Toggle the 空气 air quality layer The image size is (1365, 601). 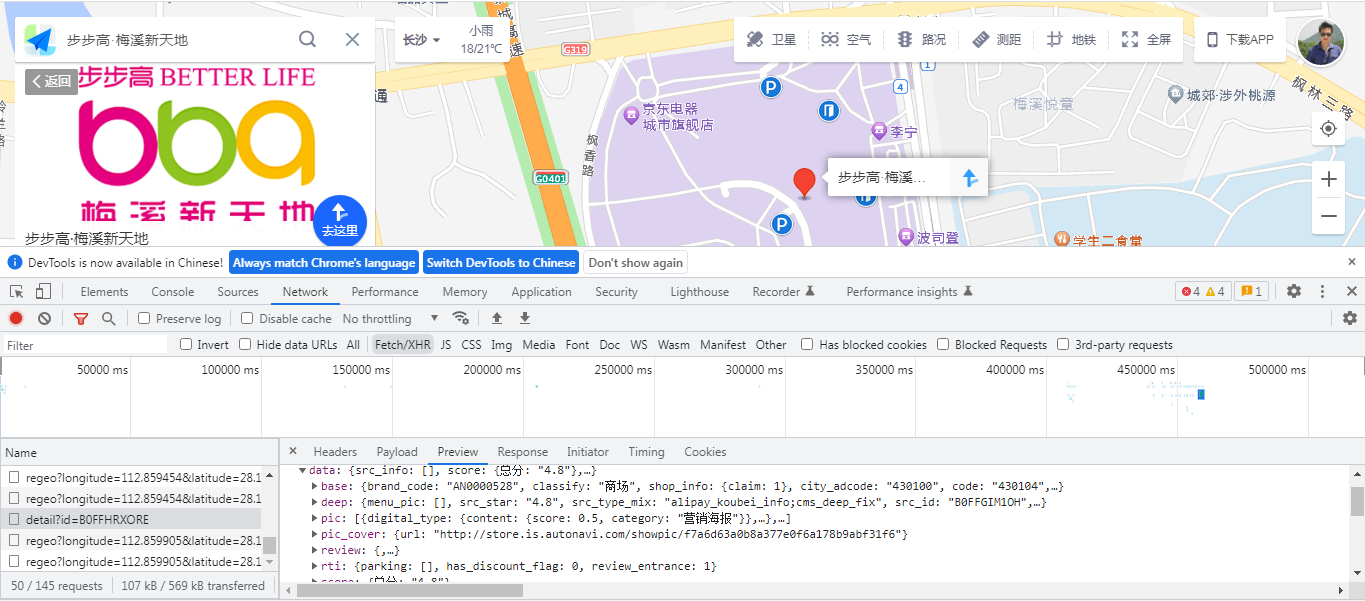[x=846, y=40]
